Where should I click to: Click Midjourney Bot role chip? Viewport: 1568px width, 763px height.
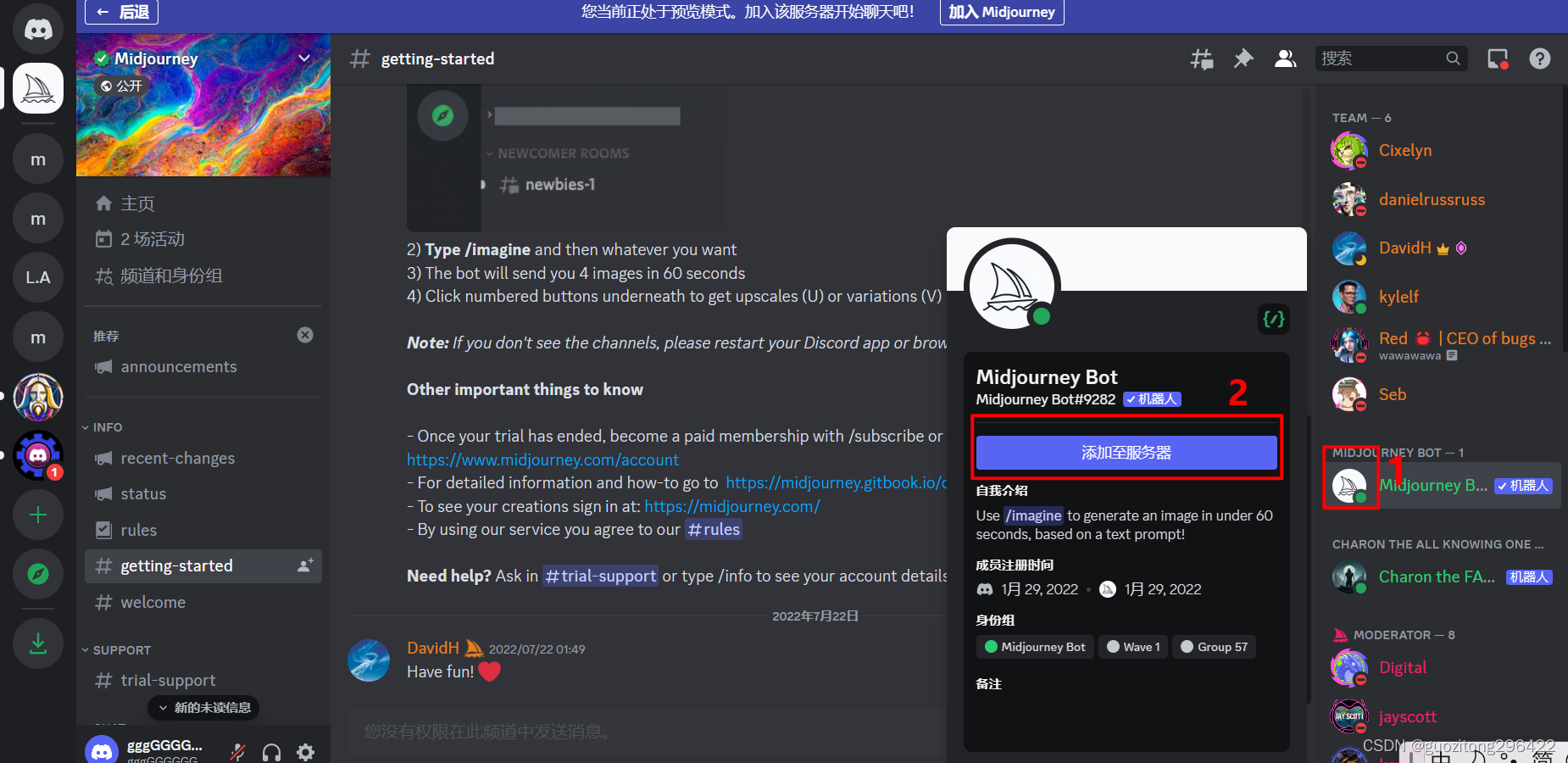pos(1035,647)
